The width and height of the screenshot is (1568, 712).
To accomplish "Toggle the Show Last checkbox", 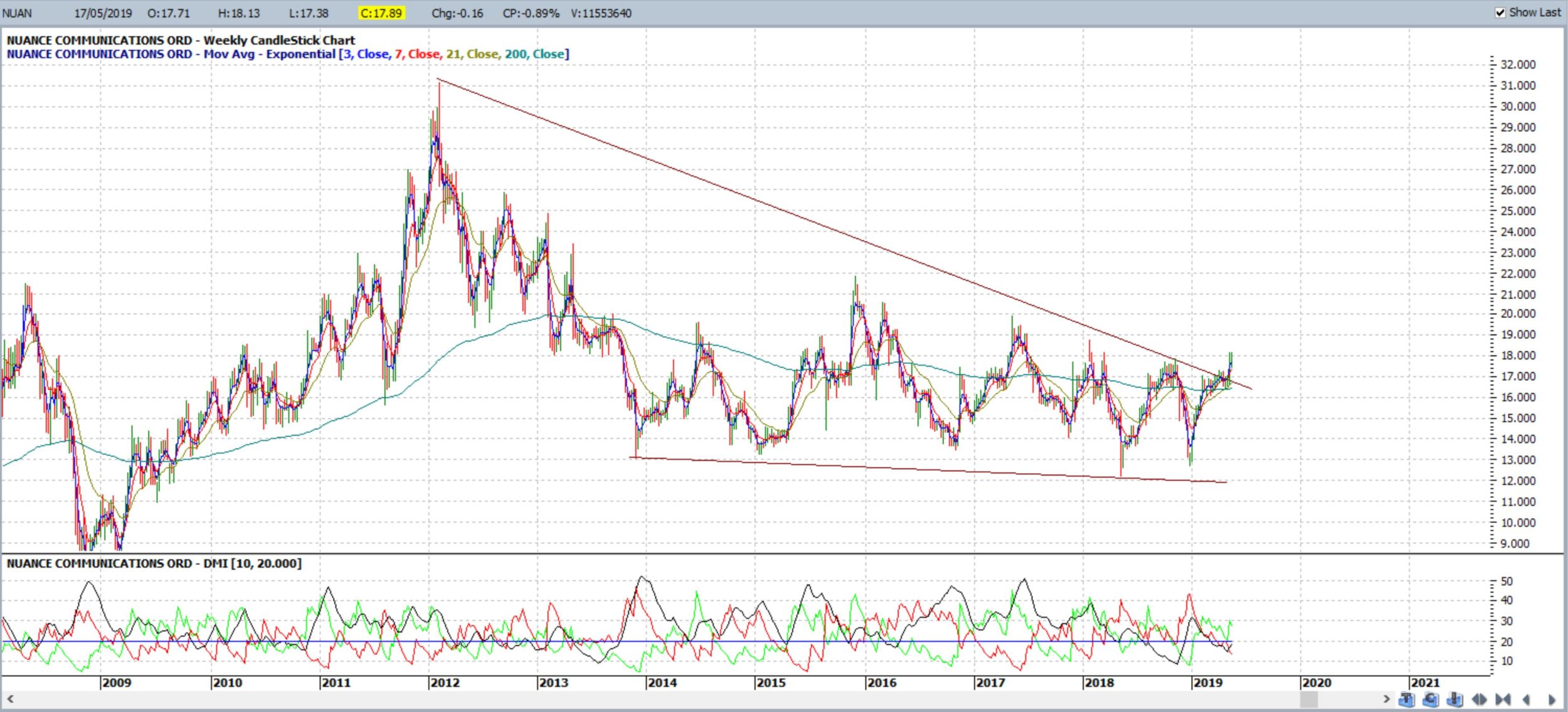I will pos(1500,13).
